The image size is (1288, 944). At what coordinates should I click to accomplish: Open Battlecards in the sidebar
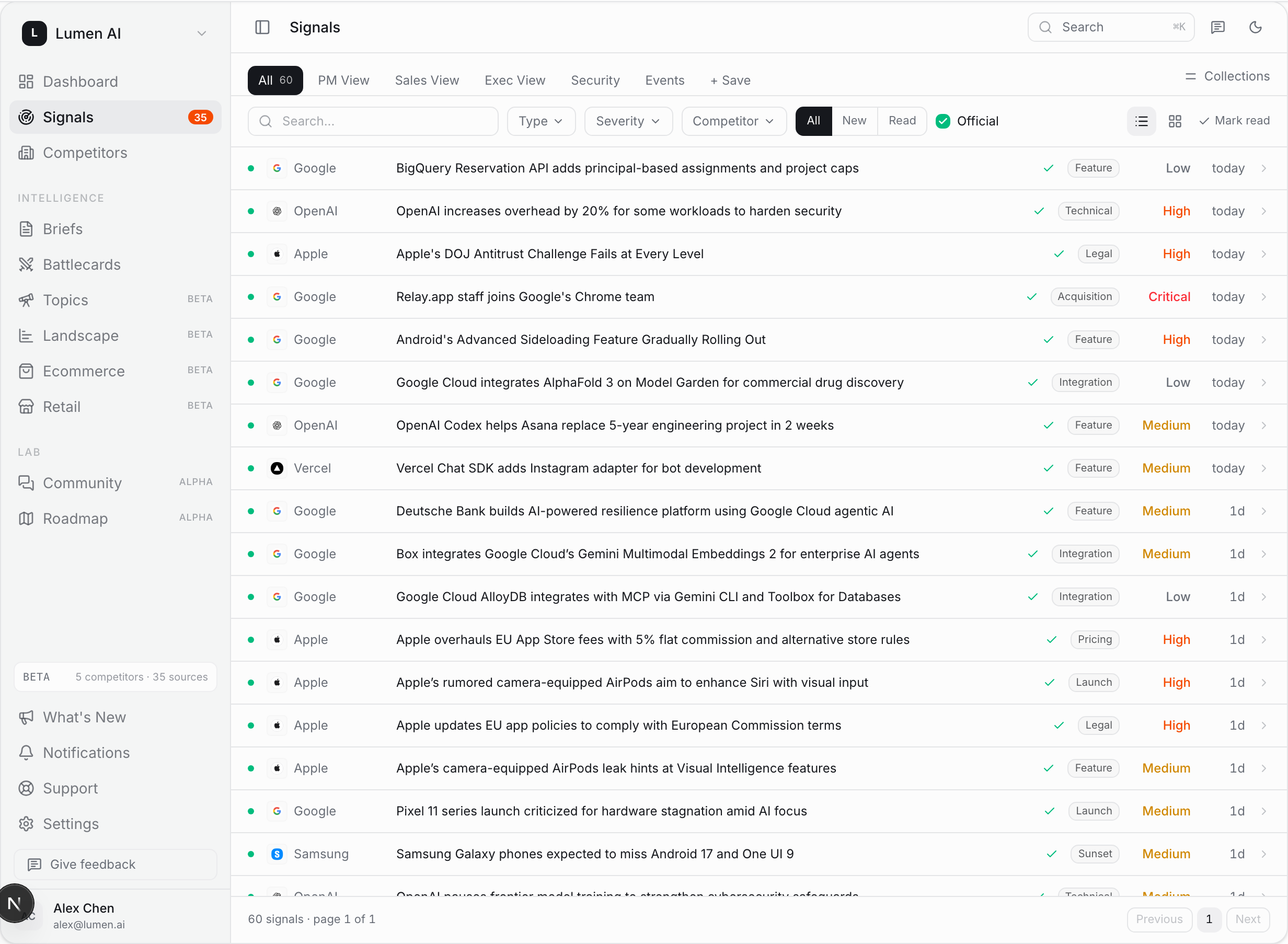click(116, 264)
